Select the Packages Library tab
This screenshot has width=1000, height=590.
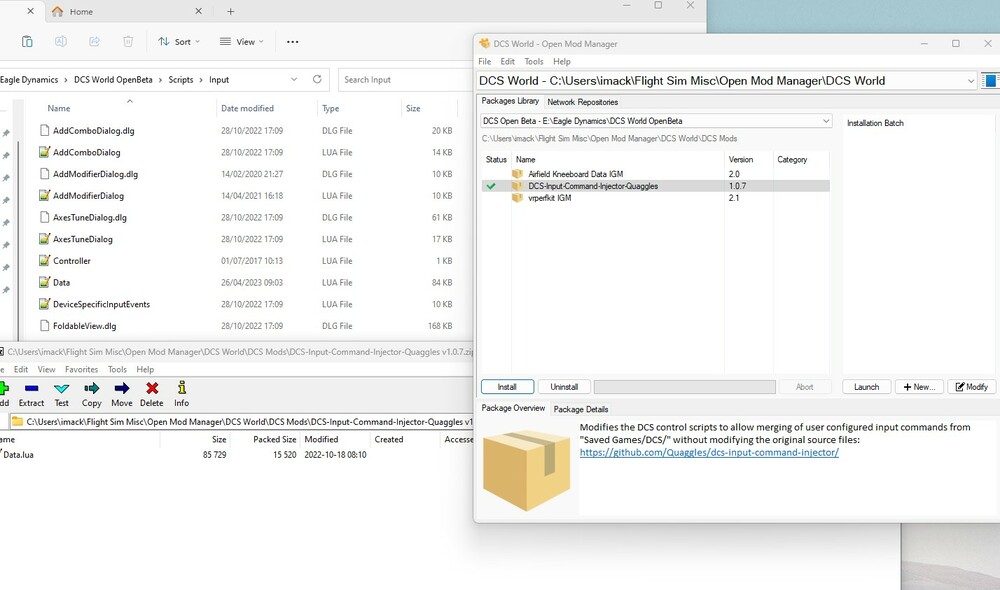510,101
